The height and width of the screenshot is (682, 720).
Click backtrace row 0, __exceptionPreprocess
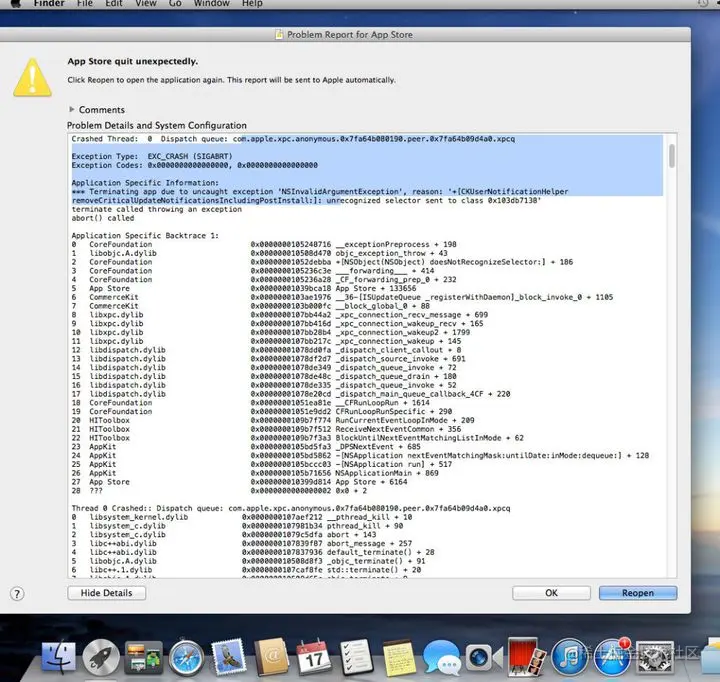pos(264,244)
